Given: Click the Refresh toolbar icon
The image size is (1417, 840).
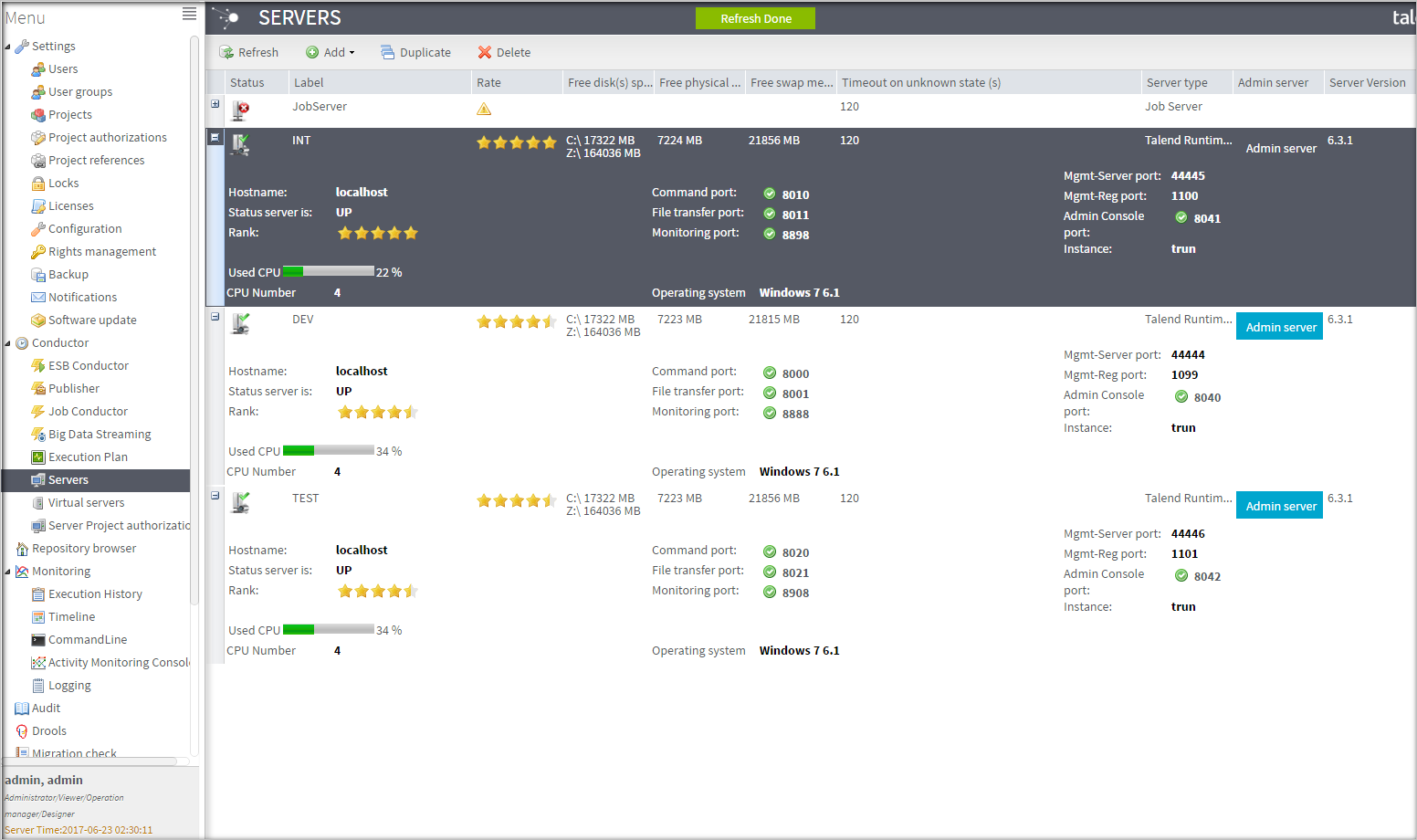Looking at the screenshot, I should point(226,53).
